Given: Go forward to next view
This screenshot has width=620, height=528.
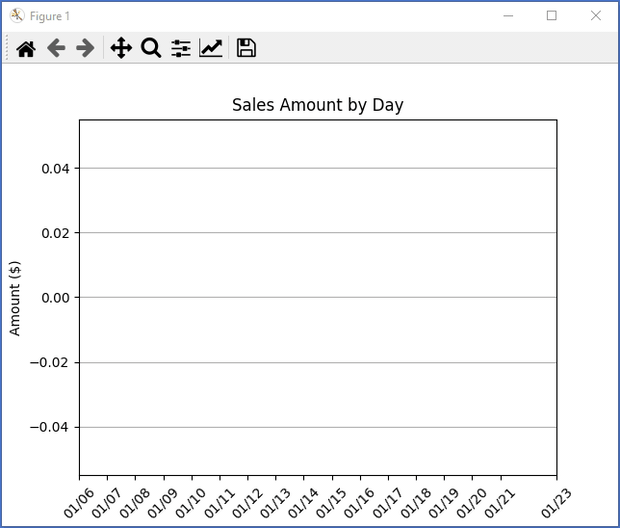Looking at the screenshot, I should click(86, 48).
